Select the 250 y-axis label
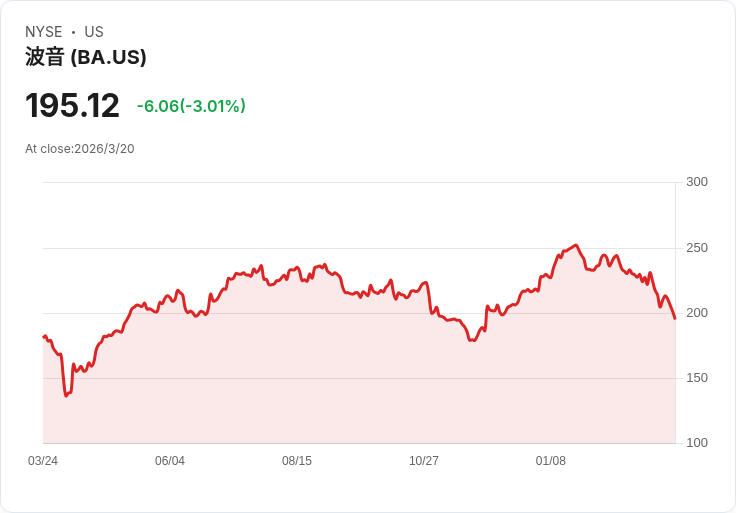Screen dimensions: 736x513 click(x=697, y=248)
